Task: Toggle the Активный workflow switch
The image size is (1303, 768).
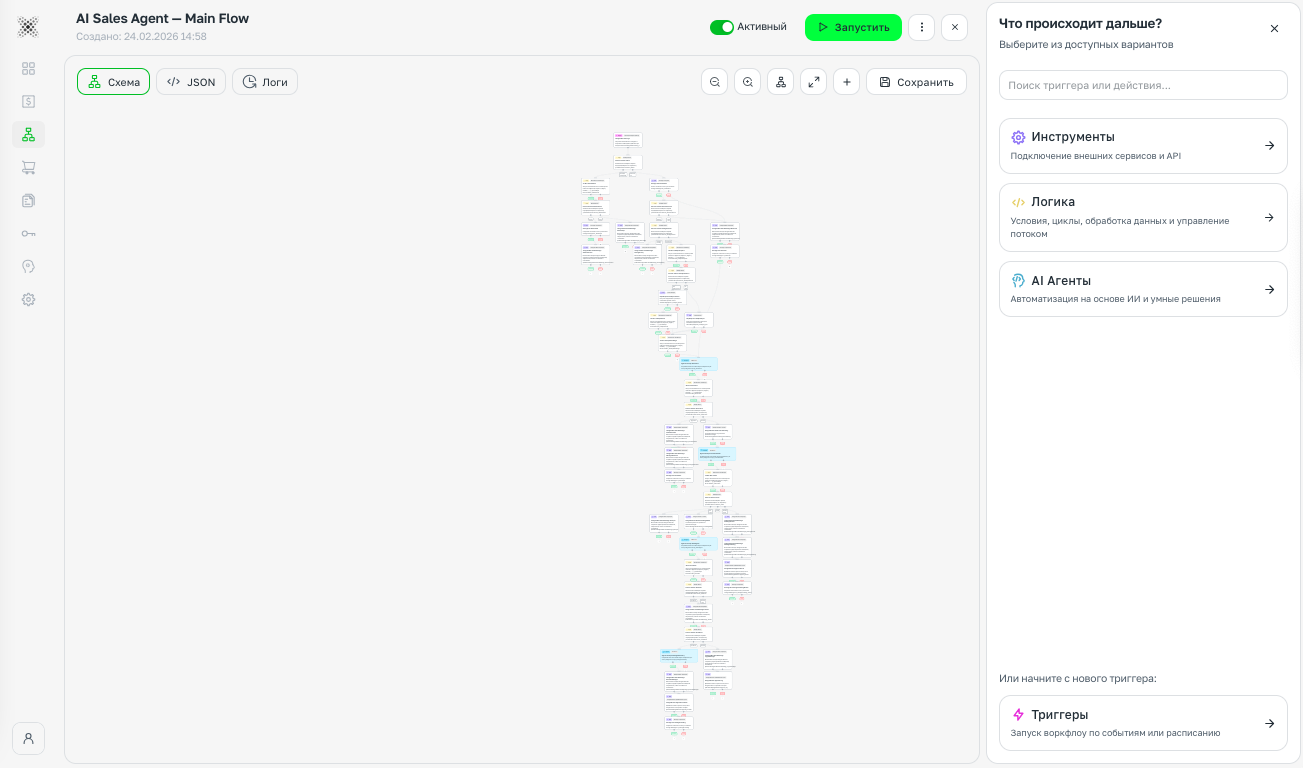Action: point(721,27)
